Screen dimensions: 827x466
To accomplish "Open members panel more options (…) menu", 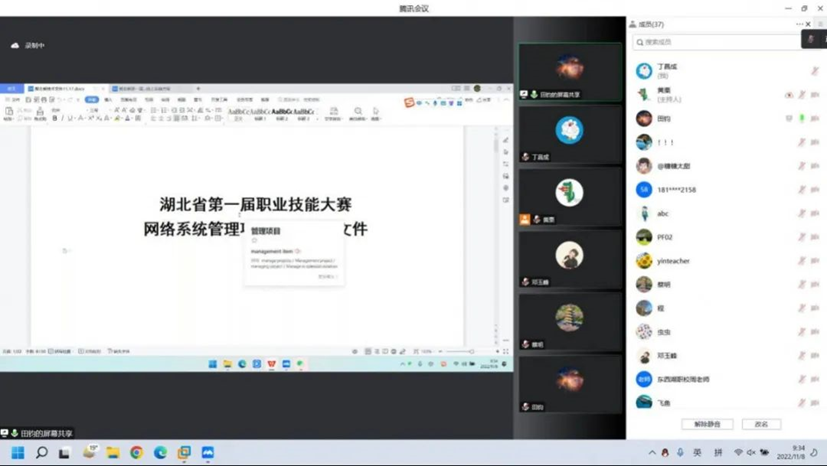I will 799,24.
